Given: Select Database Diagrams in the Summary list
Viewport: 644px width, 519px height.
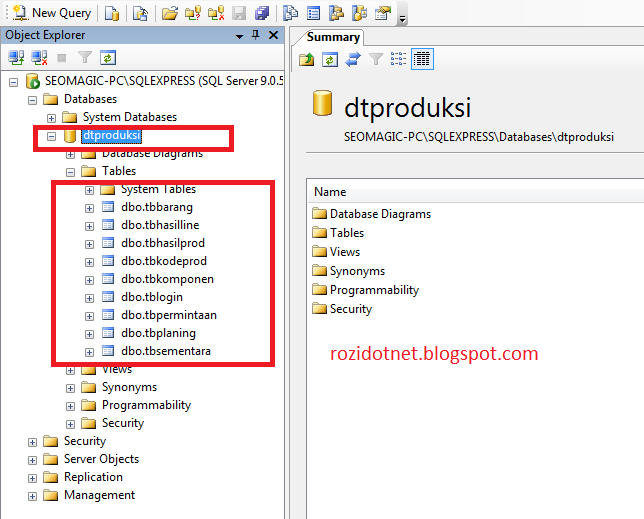Looking at the screenshot, I should 380,214.
